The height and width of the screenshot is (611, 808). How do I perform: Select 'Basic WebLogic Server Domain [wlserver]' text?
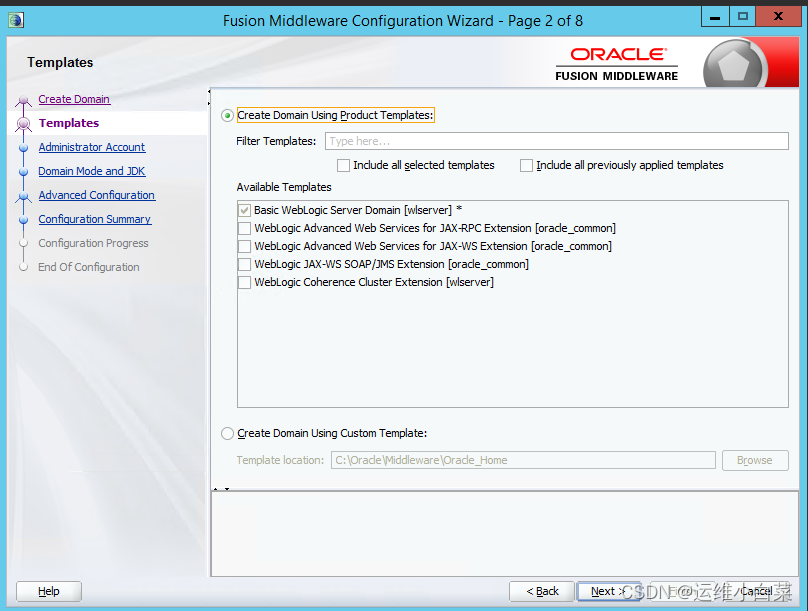point(352,210)
